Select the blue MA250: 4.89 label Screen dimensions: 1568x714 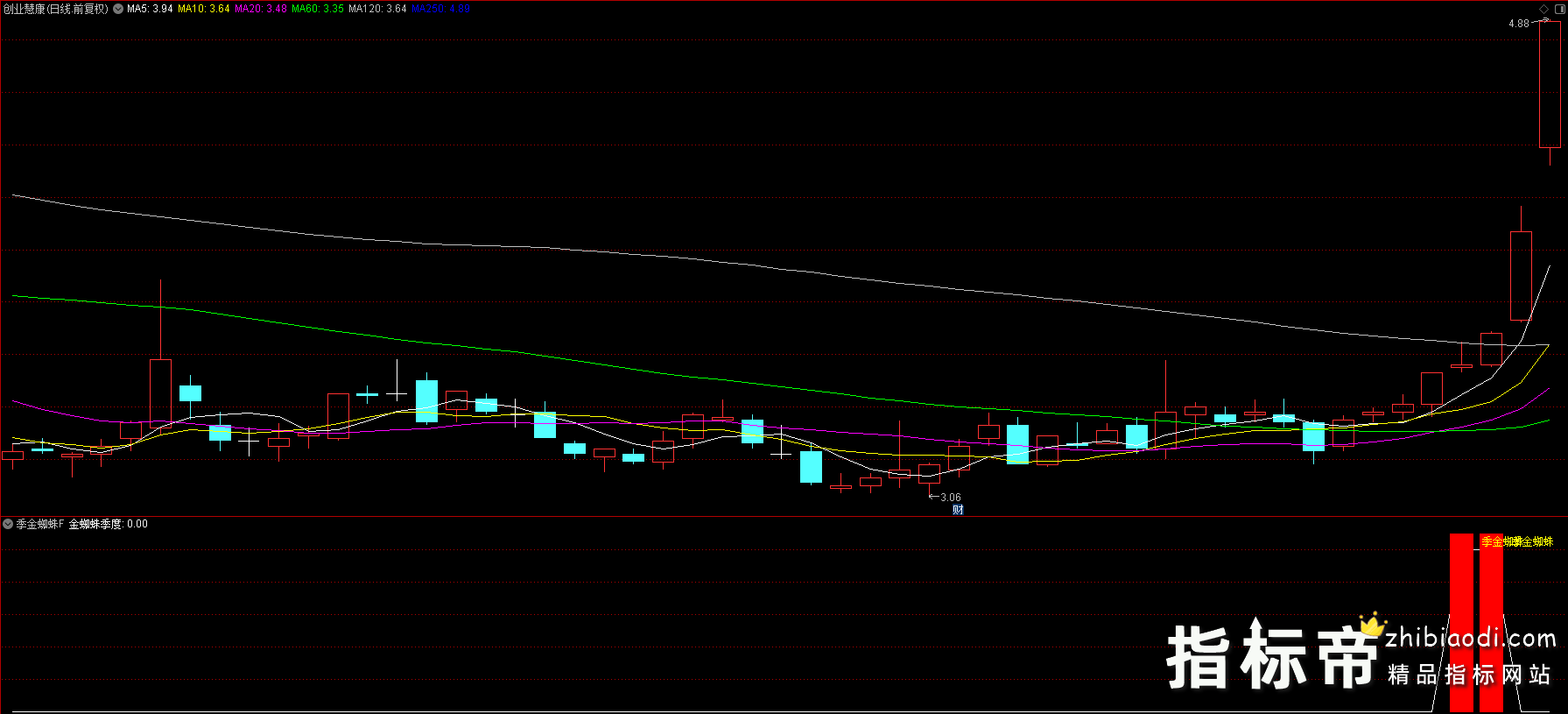[440, 9]
